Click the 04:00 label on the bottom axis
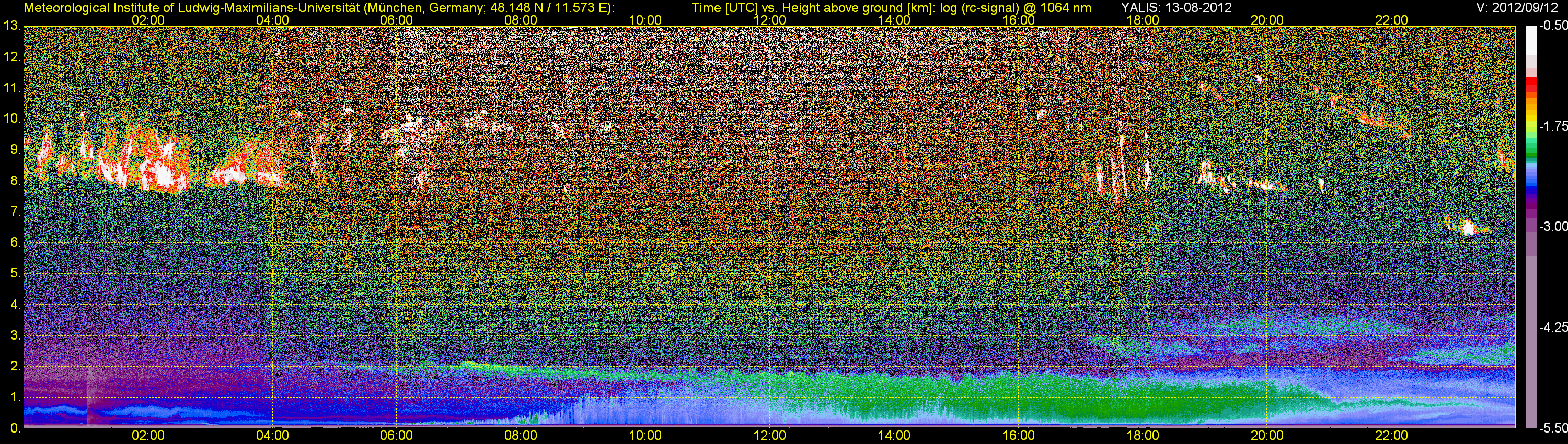Screen dimensions: 1568x444 [x=272, y=436]
